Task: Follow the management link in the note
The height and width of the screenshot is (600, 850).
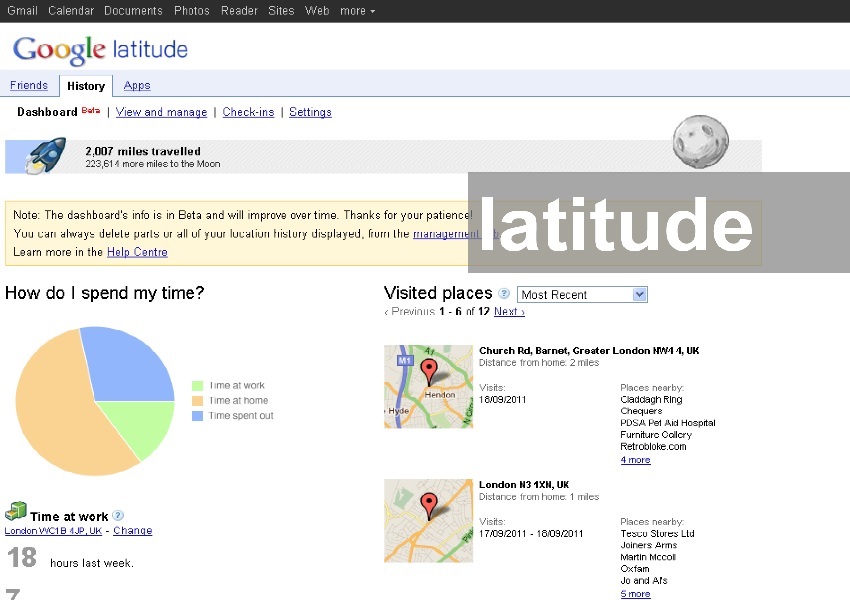Action: (x=446, y=234)
